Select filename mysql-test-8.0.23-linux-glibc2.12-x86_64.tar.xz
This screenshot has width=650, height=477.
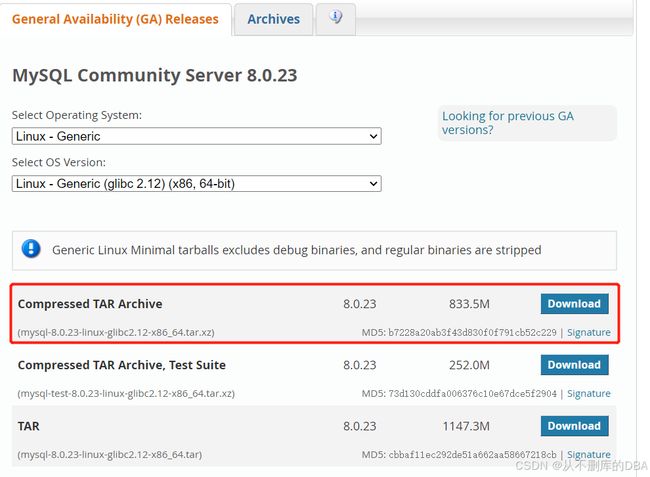click(126, 393)
